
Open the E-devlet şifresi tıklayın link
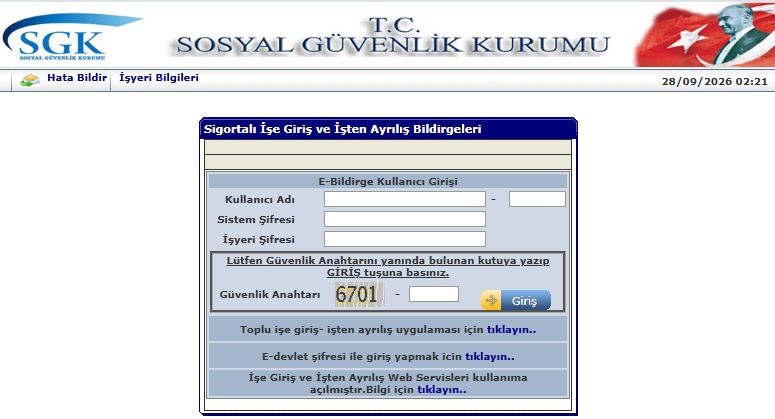tap(489, 356)
